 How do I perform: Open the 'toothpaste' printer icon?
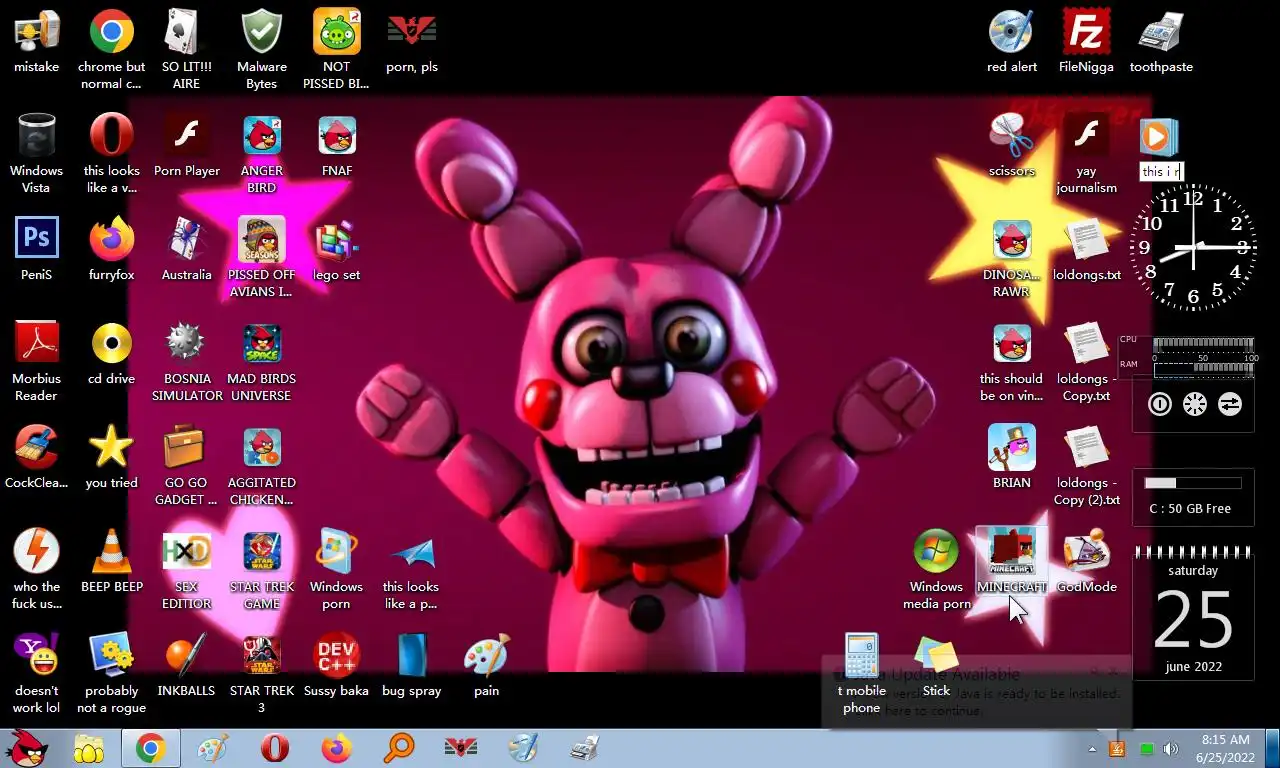click(1161, 42)
